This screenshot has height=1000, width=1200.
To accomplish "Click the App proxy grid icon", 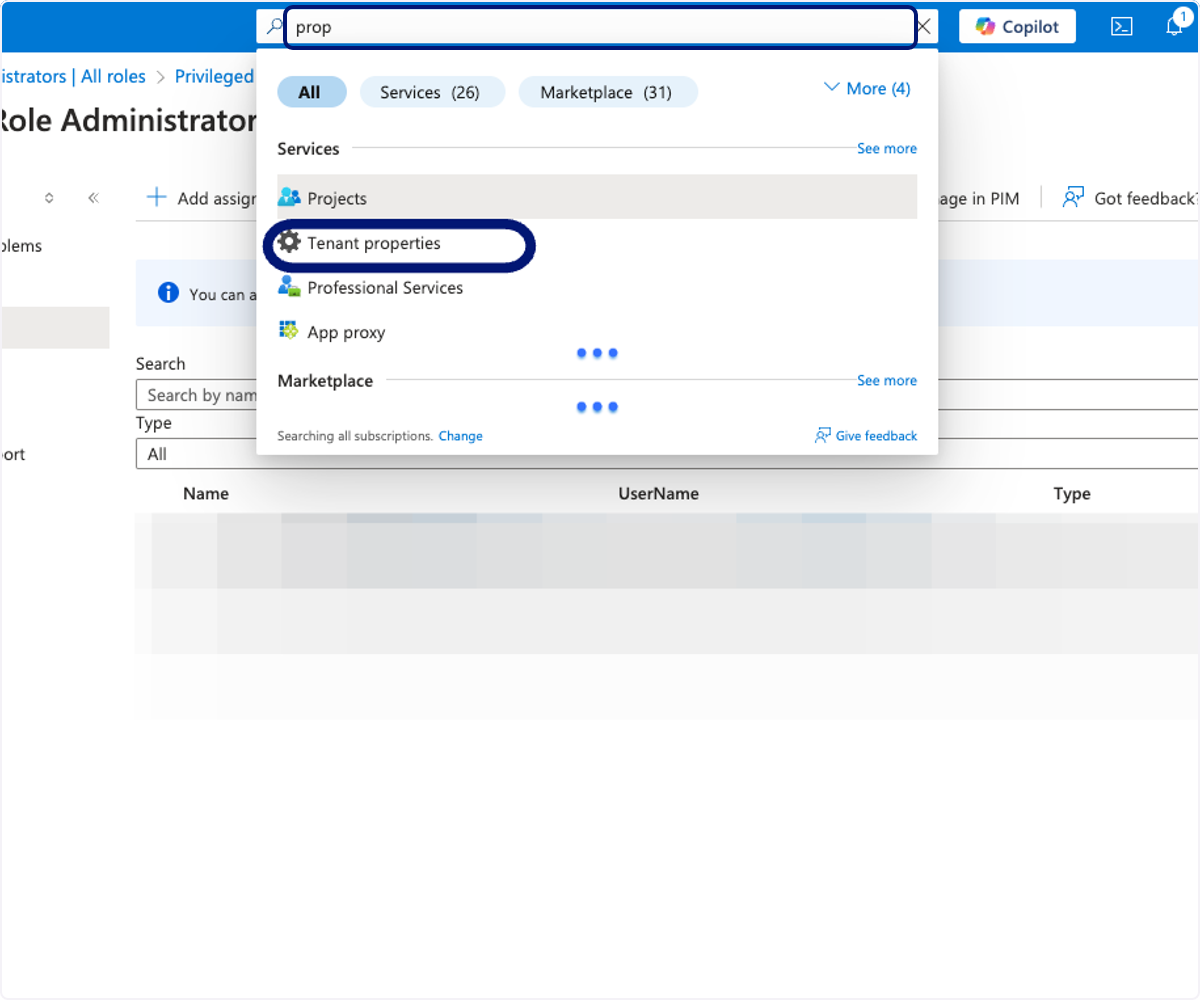I will pyautogui.click(x=289, y=331).
